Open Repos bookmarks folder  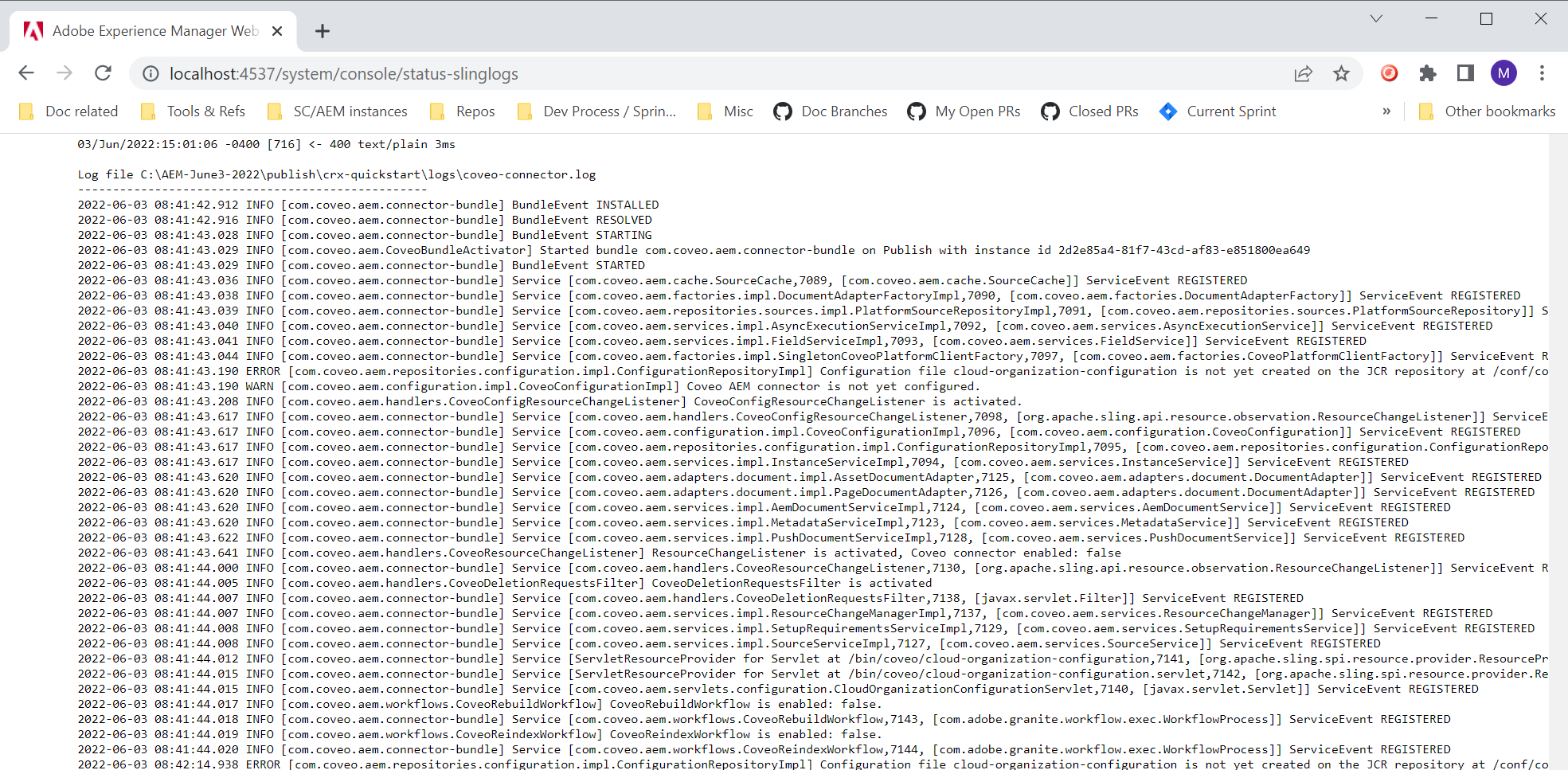pos(462,111)
